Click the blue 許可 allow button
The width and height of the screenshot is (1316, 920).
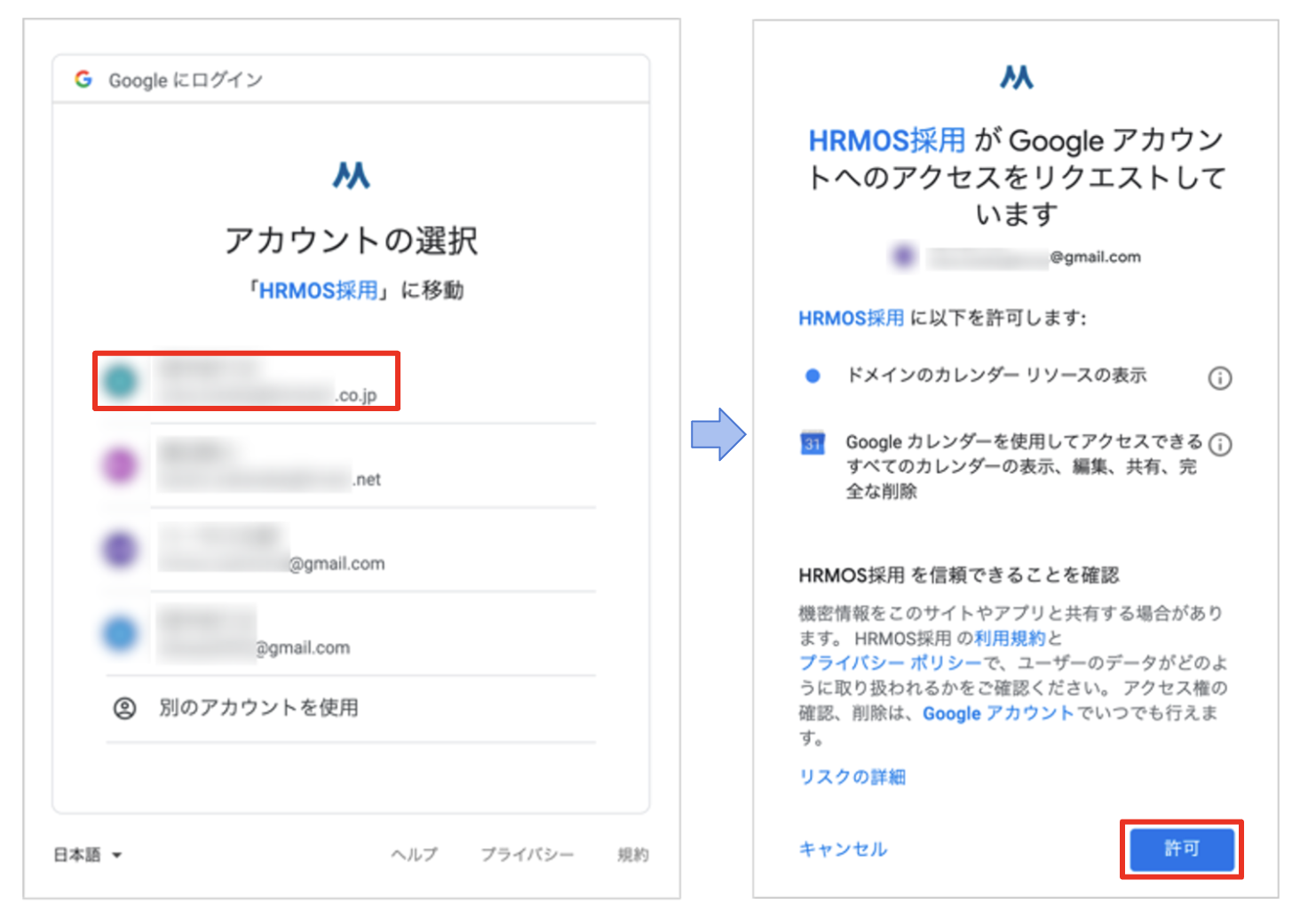tap(1182, 850)
